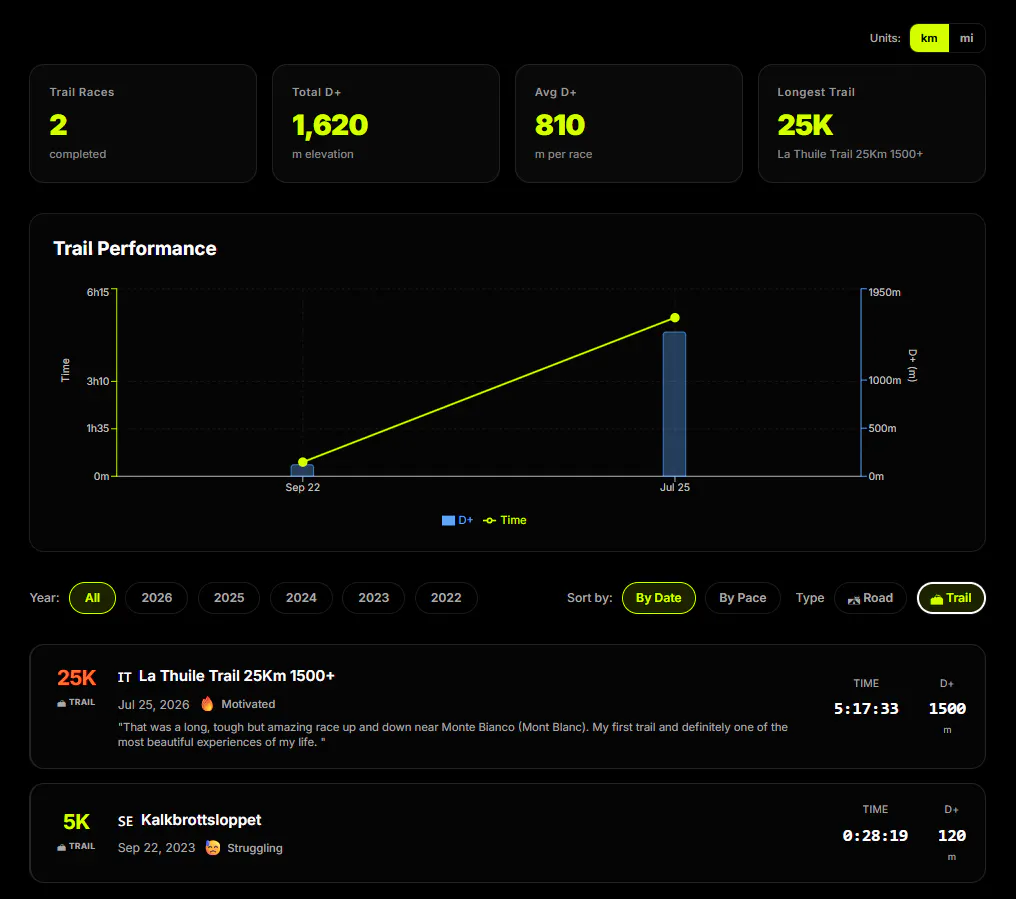
Task: Sort races By Date
Action: tap(658, 598)
